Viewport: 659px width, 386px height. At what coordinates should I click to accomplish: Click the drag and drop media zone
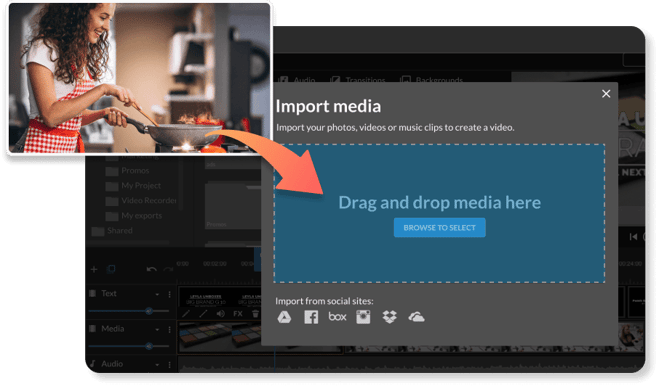[440, 214]
